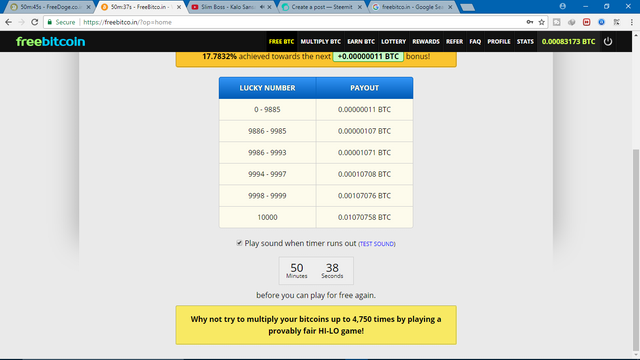Click the freebitcoin logo

coord(51,41)
